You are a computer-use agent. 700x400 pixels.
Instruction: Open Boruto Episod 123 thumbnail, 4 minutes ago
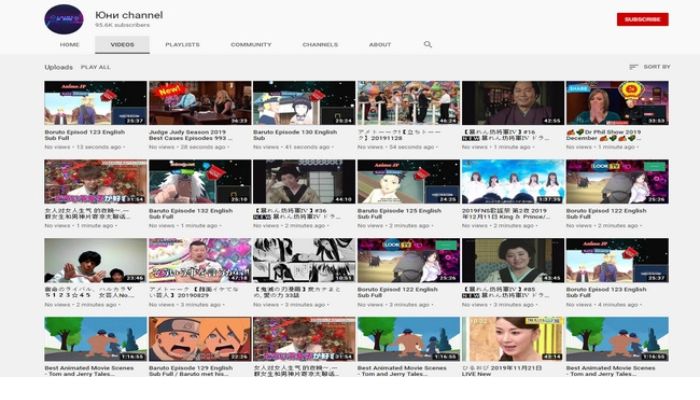click(617, 260)
